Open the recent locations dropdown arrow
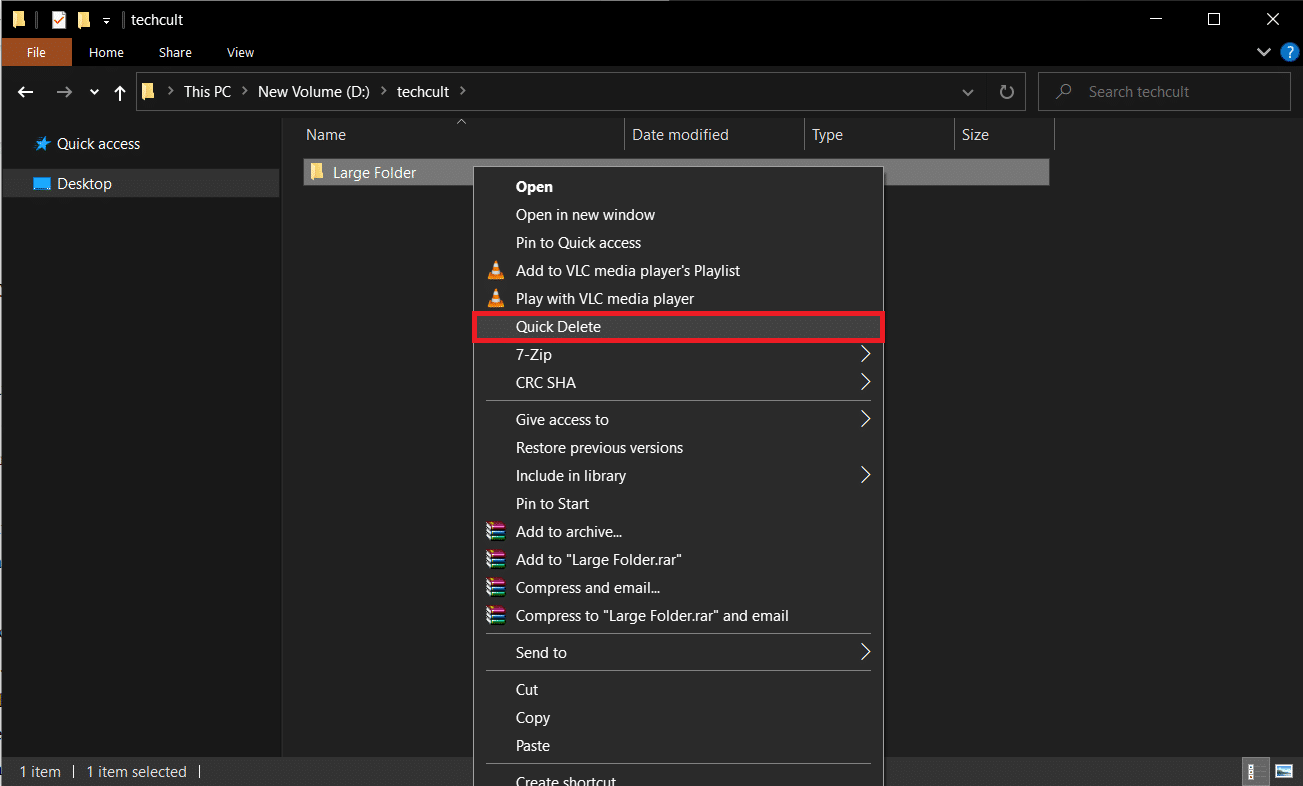The image size is (1303, 786). click(x=94, y=92)
